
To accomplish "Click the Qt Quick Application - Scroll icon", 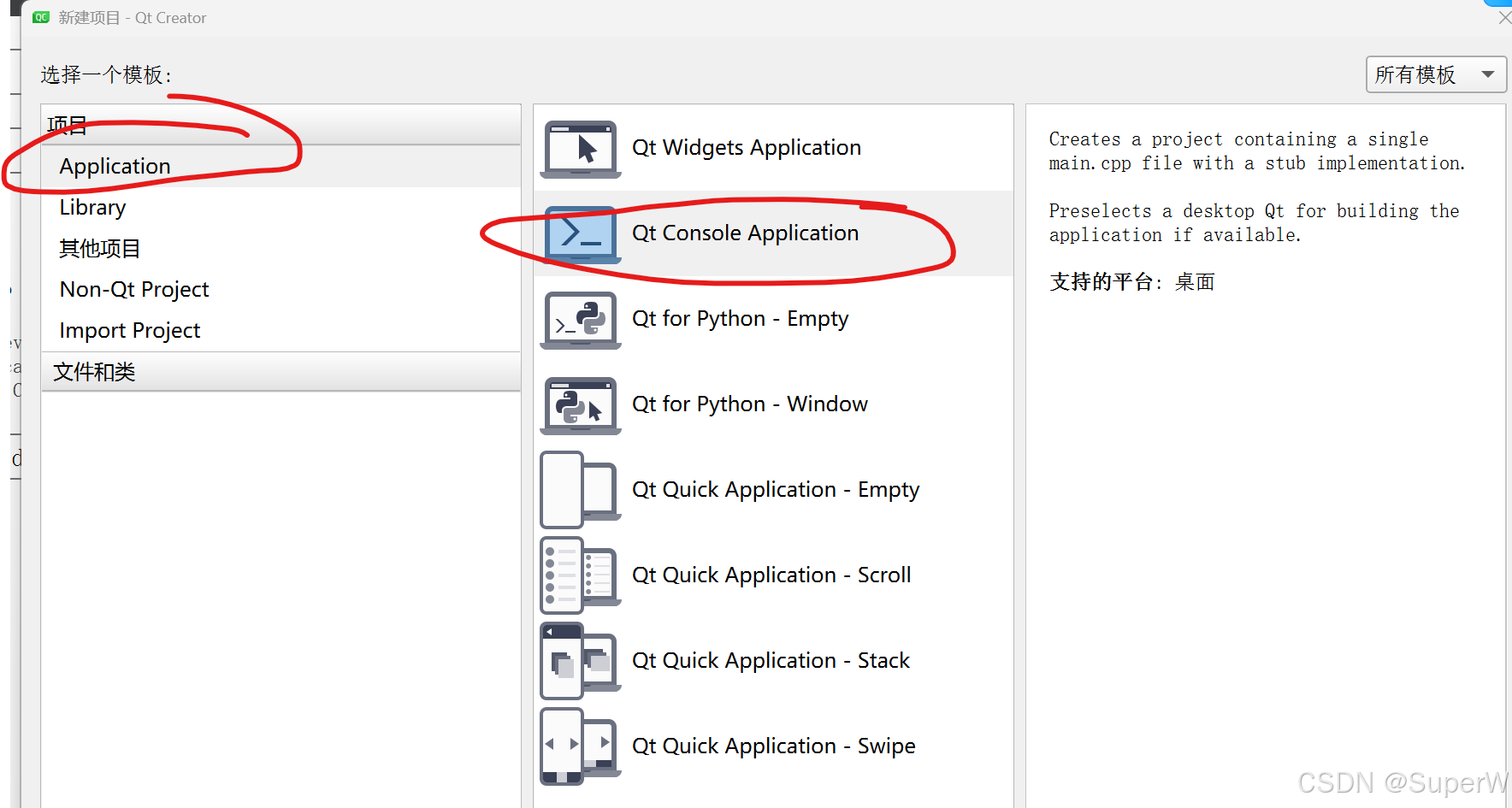I will 581,575.
